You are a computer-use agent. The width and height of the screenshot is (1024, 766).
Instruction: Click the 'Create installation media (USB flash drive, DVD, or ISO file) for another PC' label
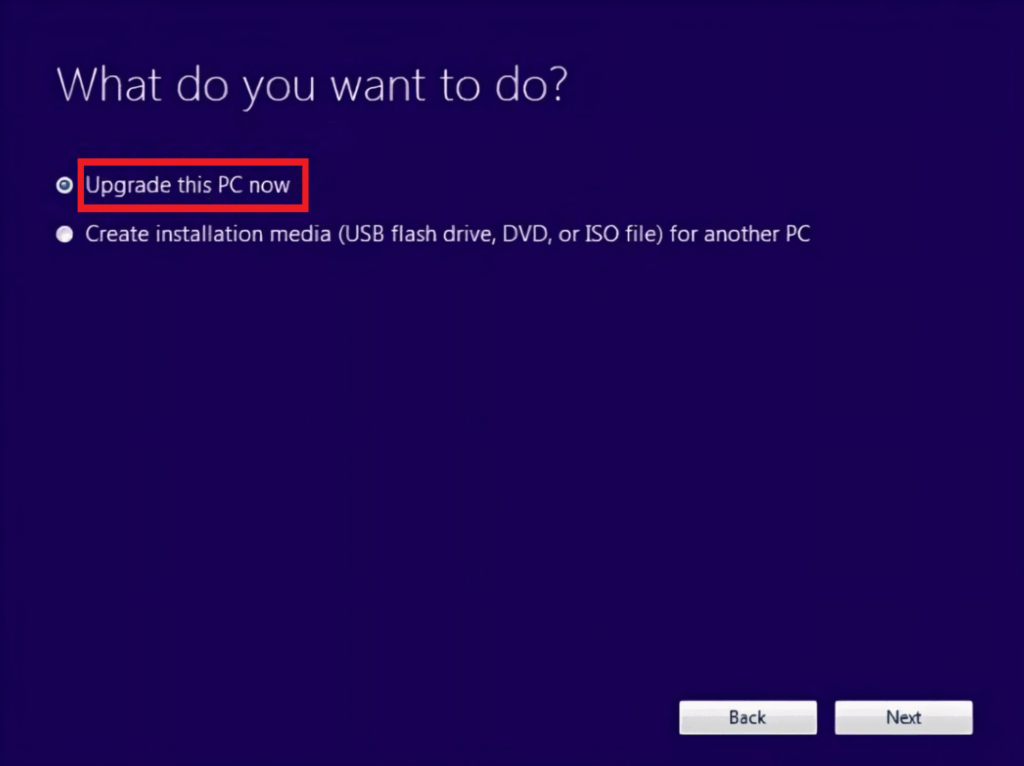pos(447,234)
